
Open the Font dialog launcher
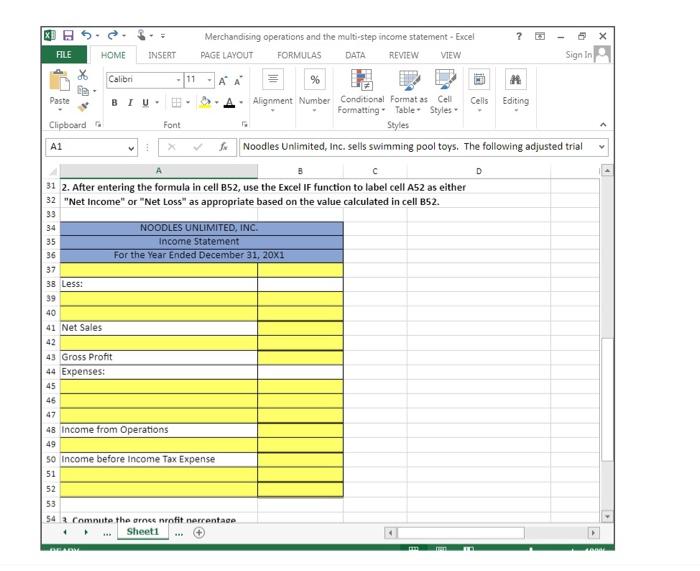coord(244,124)
